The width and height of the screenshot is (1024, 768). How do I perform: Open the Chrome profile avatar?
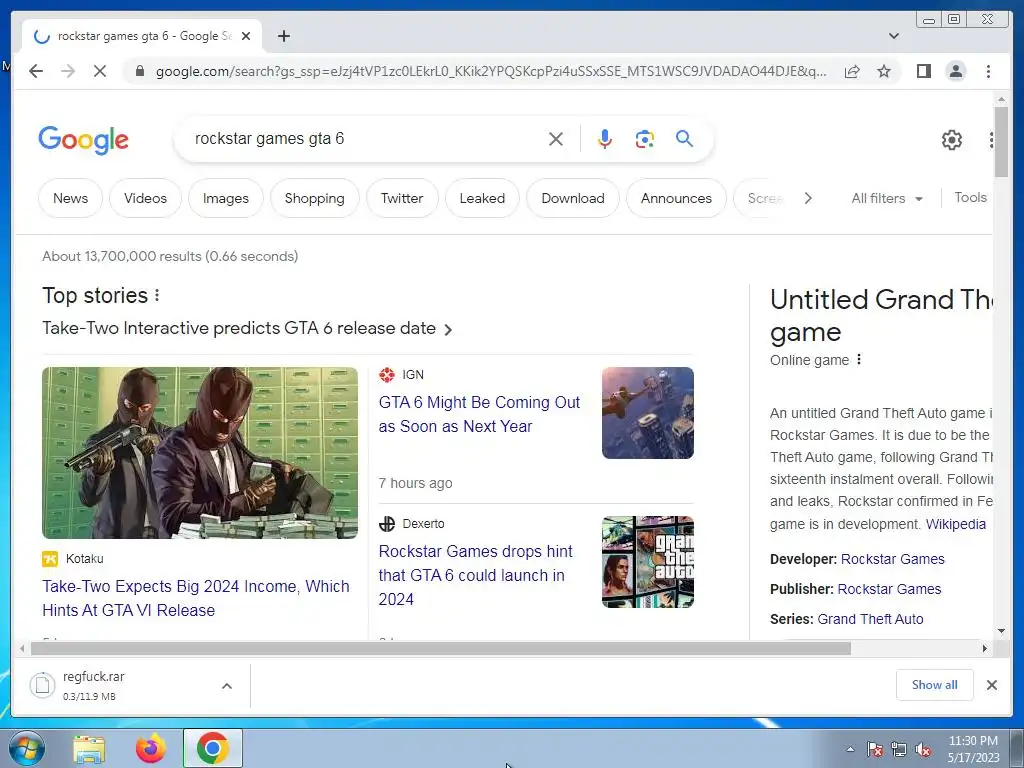[x=955, y=71]
